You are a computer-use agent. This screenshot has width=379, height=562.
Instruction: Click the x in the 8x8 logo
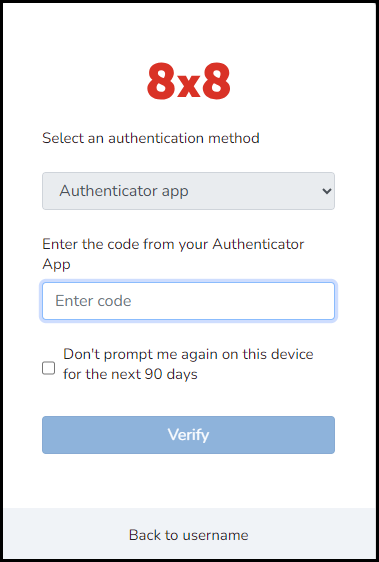[x=189, y=86]
